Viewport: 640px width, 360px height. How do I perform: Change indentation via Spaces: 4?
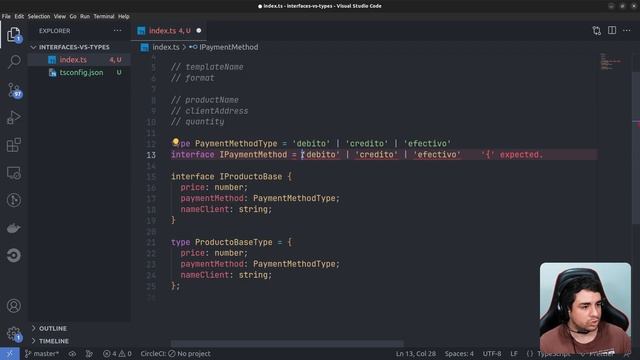click(459, 353)
